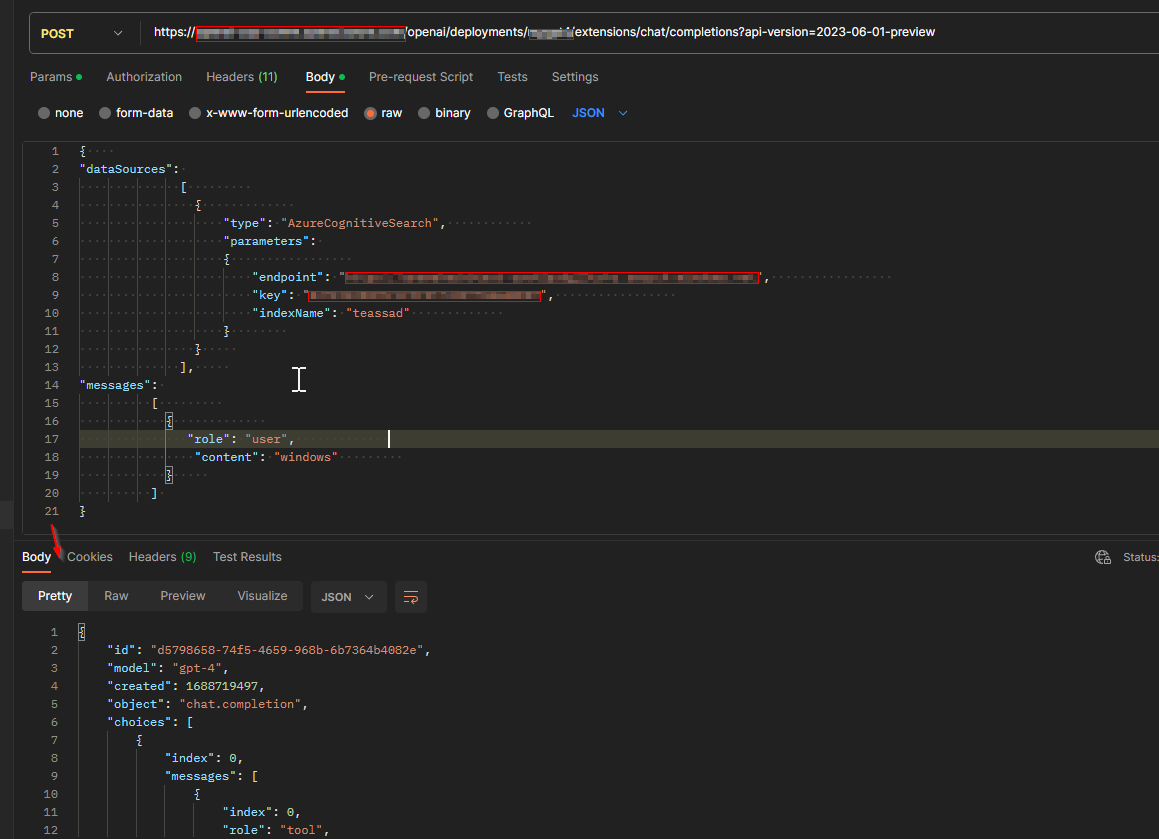Switch body type to GraphQL
1159x839 pixels.
pos(520,113)
